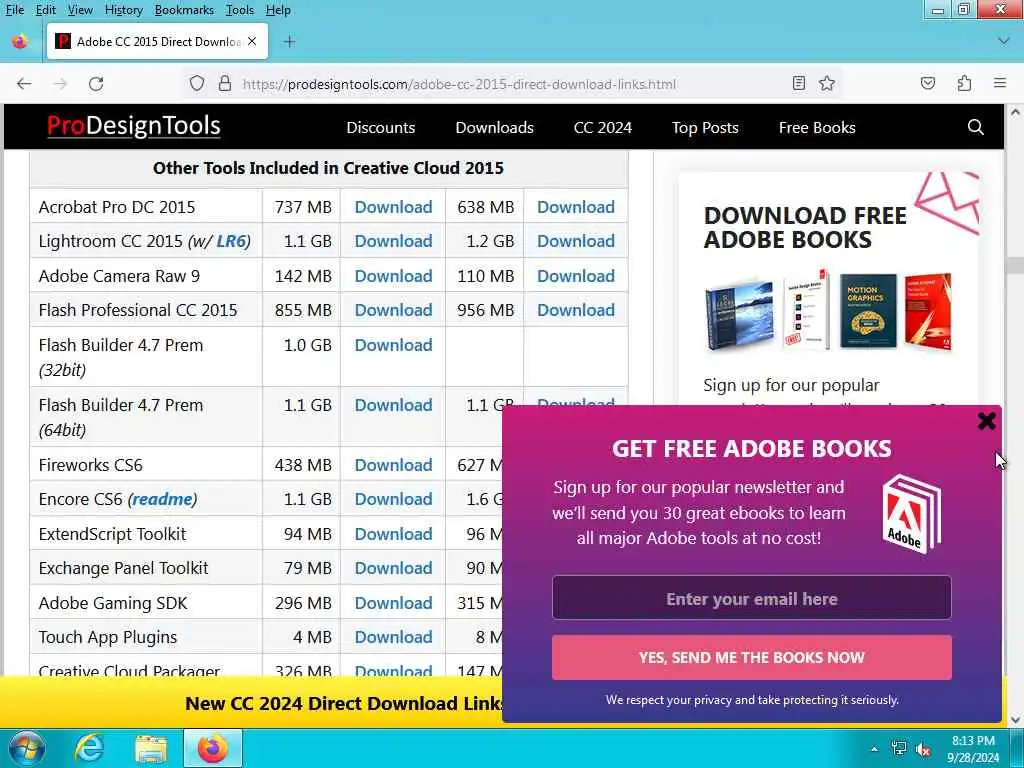
Task: Reload the page with the refresh icon
Action: (96, 84)
